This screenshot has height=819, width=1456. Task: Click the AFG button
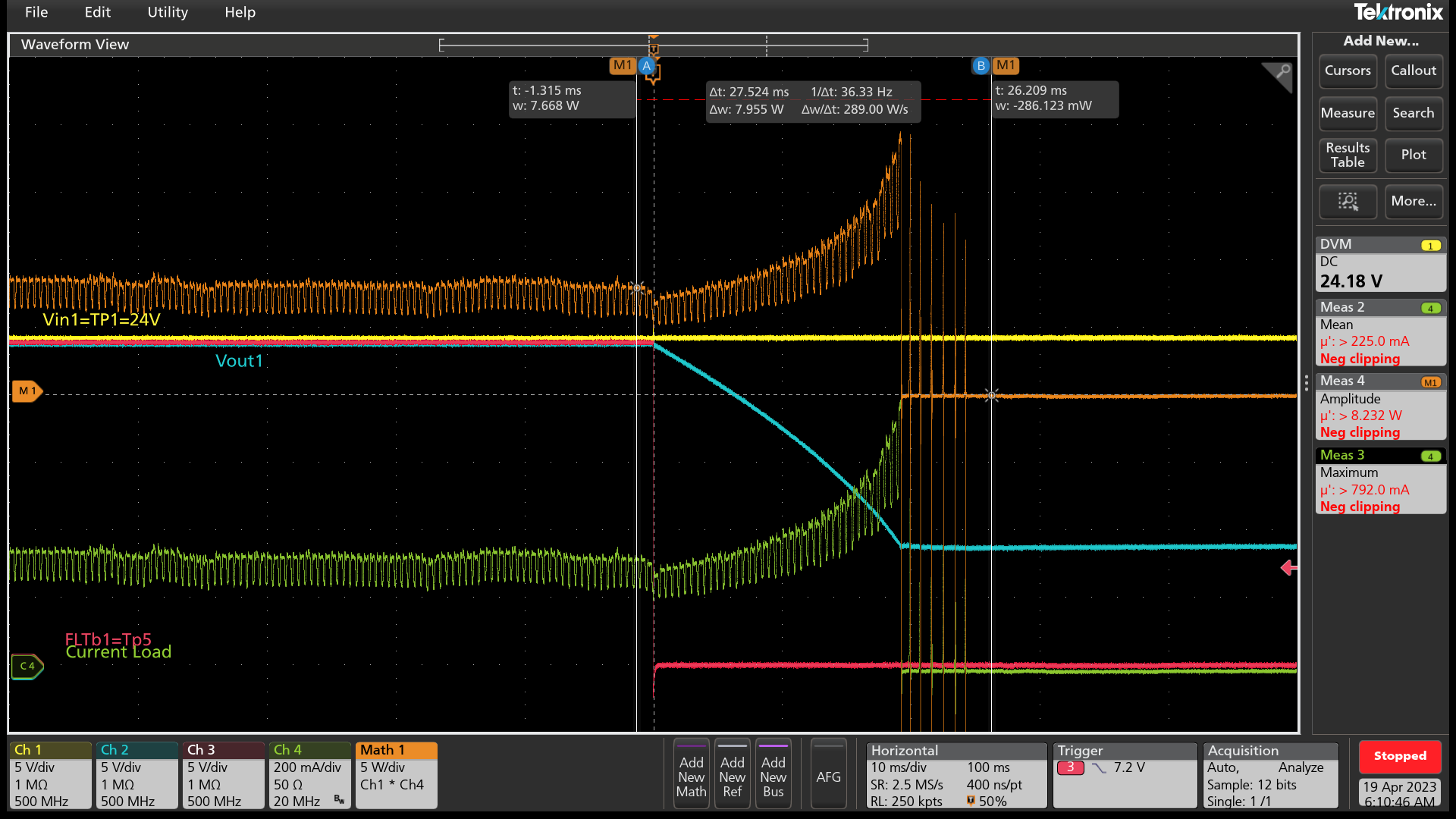[x=829, y=774]
